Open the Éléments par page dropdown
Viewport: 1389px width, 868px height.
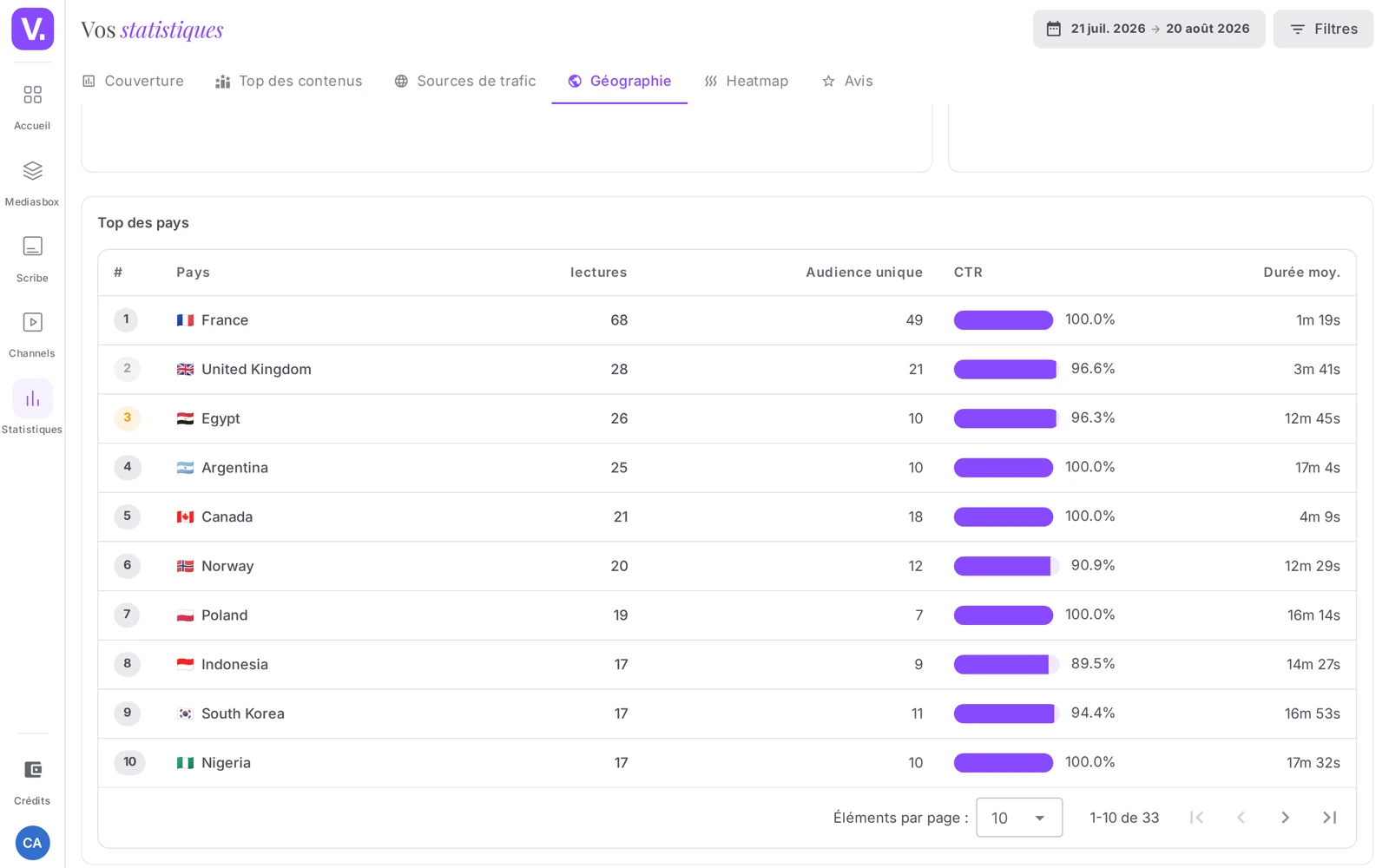click(x=1019, y=818)
